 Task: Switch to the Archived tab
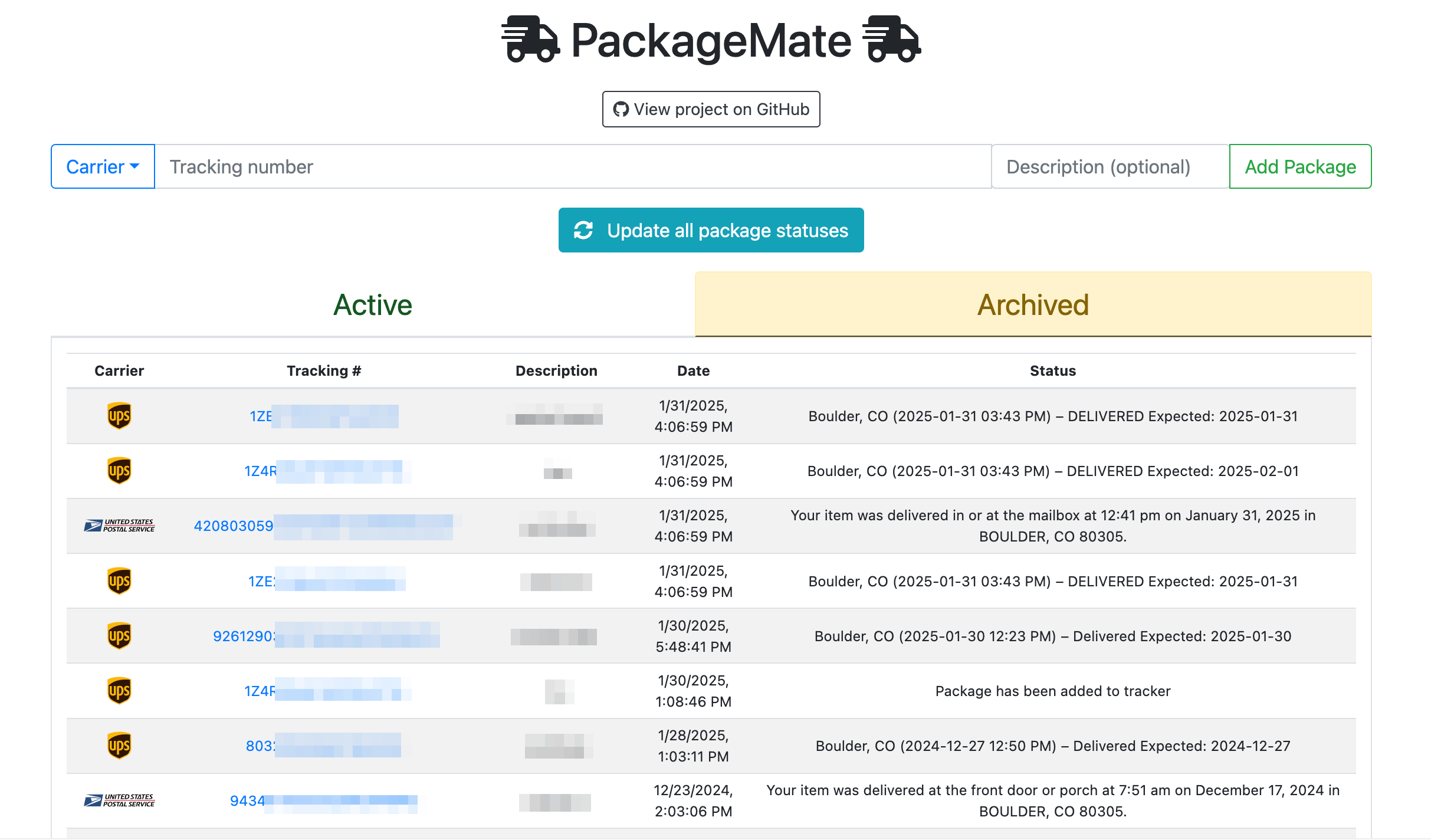1033,304
